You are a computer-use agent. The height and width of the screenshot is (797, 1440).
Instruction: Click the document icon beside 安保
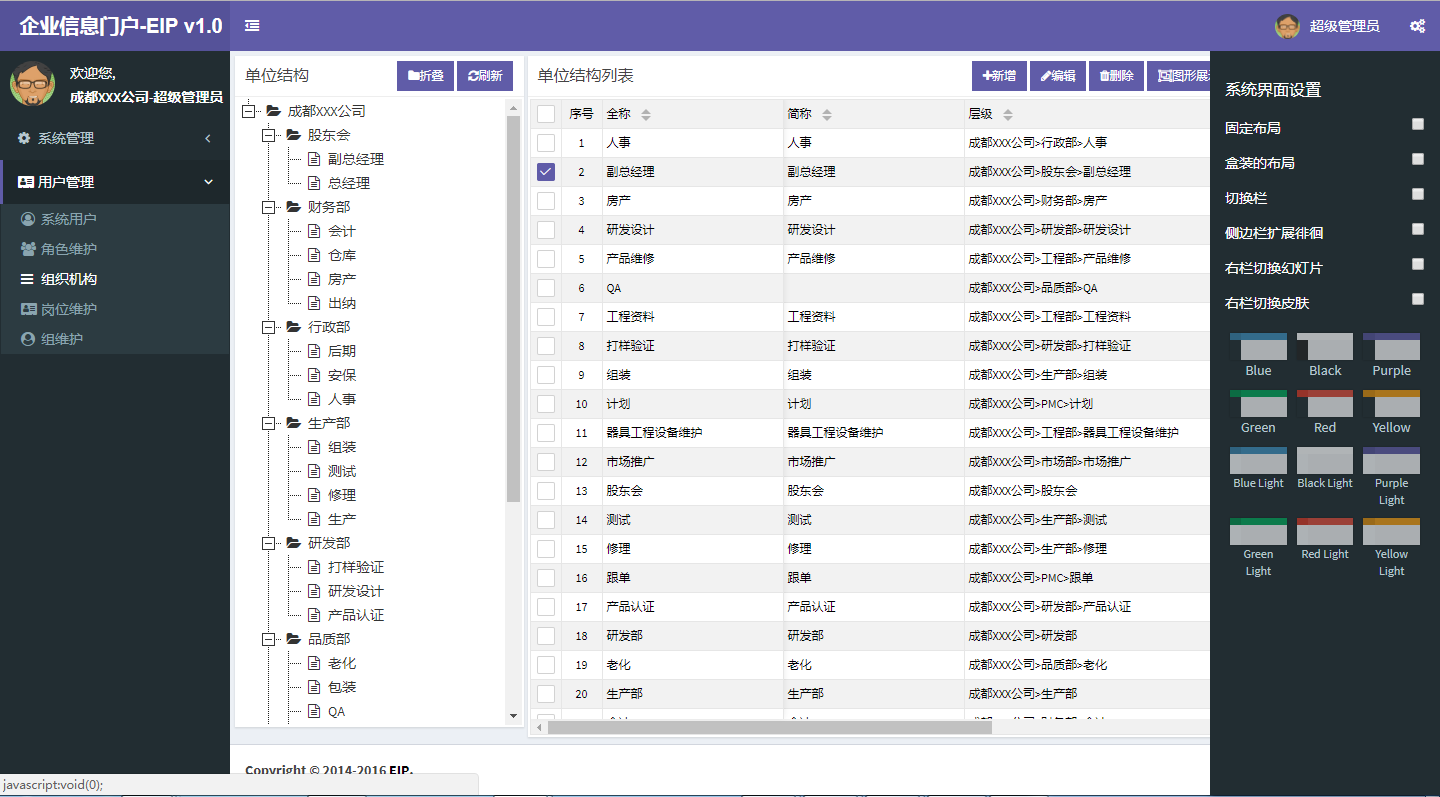(x=314, y=375)
